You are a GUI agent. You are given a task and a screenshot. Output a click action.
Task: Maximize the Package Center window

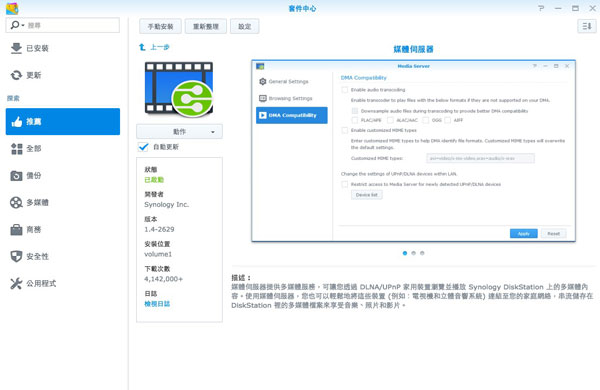575,8
